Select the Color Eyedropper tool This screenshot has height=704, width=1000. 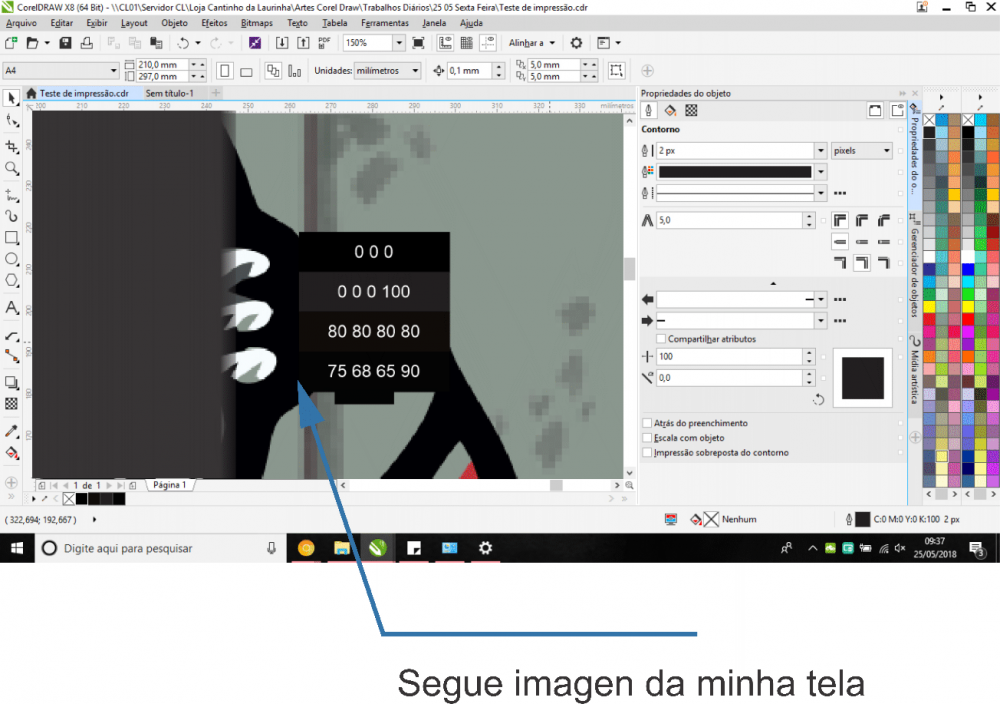coord(12,431)
